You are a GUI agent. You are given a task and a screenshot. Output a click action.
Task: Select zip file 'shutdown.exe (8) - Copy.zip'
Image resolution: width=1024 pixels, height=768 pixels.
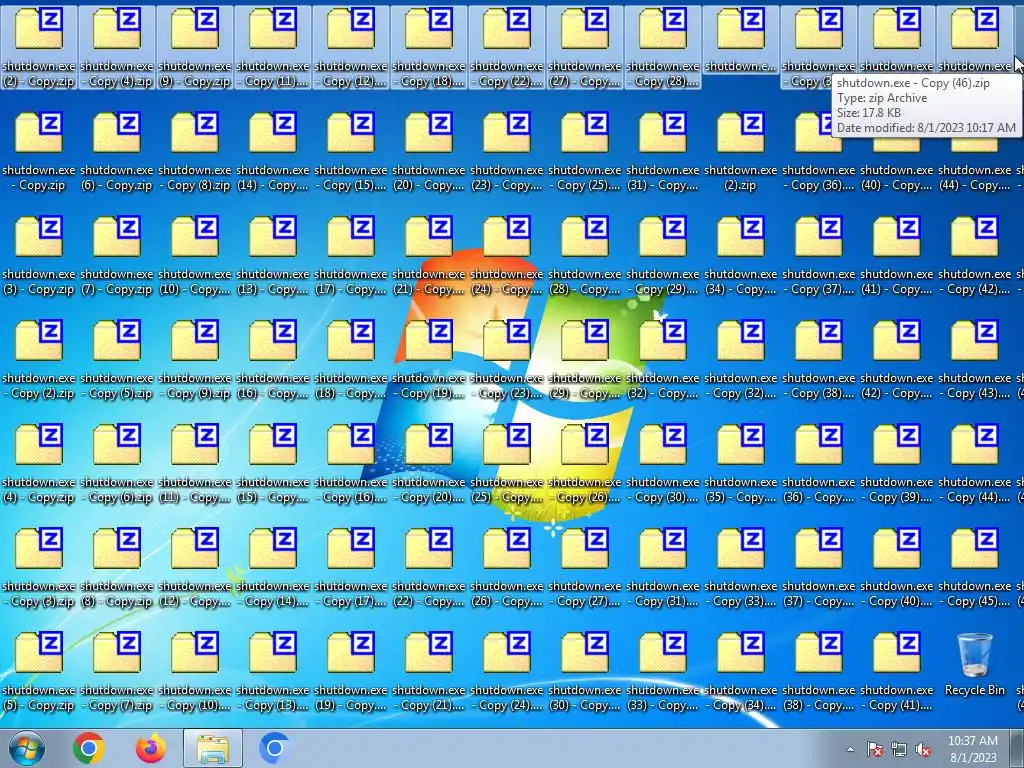pos(117,568)
